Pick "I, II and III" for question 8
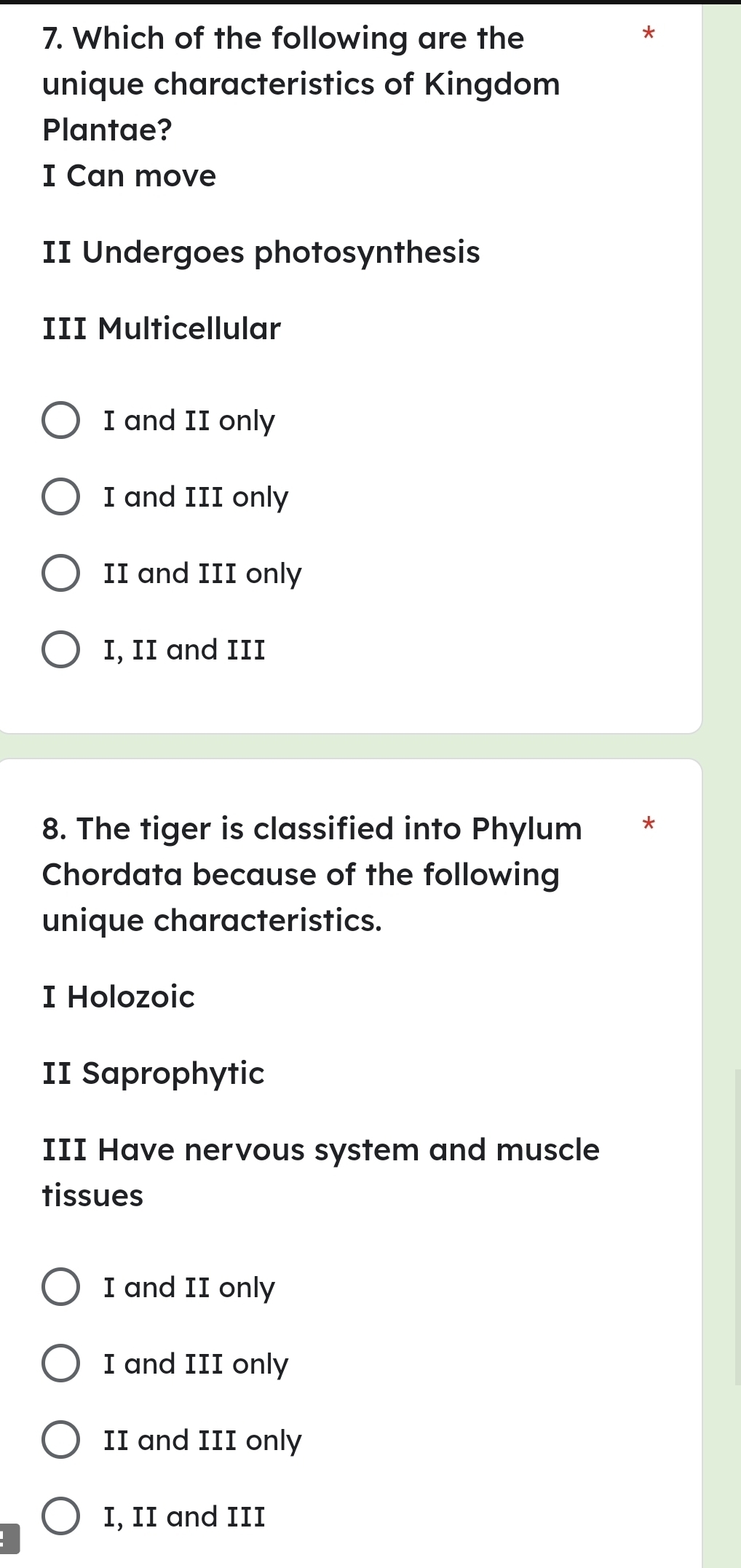 tap(61, 1516)
